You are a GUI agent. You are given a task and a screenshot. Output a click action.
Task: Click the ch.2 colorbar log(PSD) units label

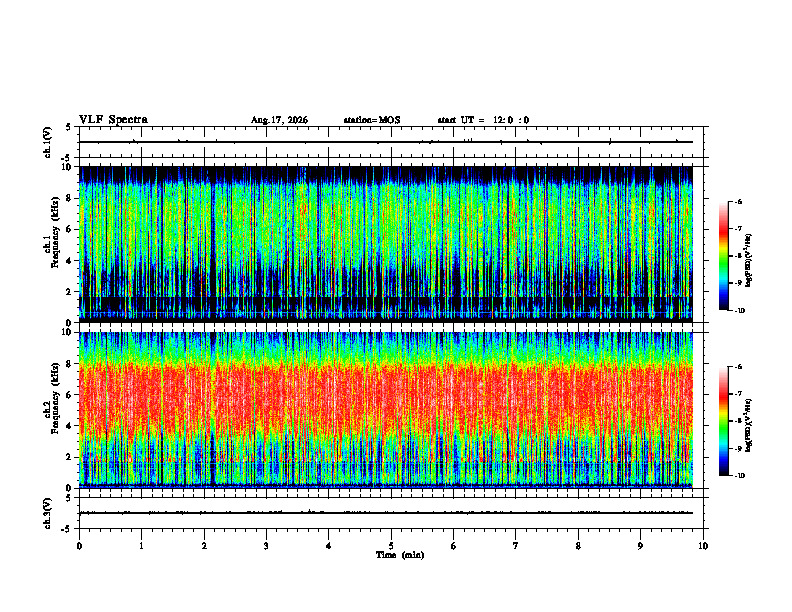(749, 425)
